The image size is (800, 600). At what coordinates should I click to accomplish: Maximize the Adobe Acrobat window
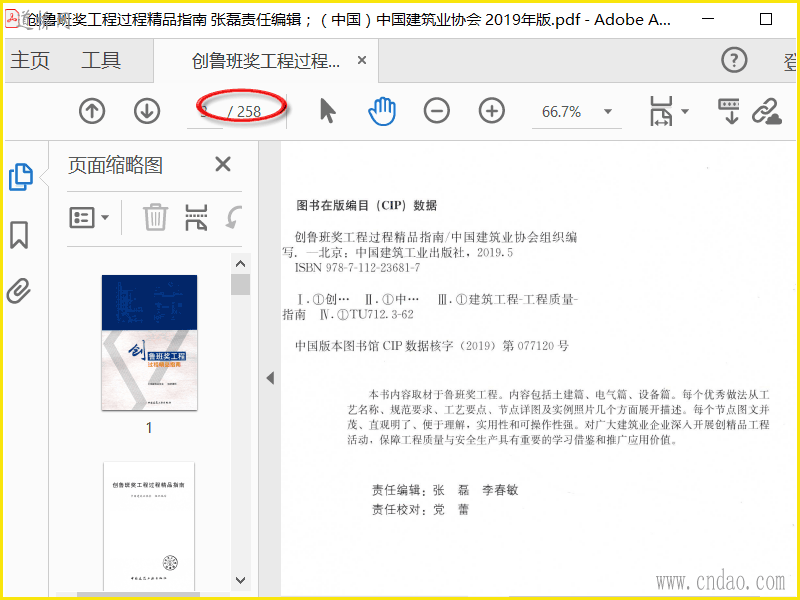766,19
